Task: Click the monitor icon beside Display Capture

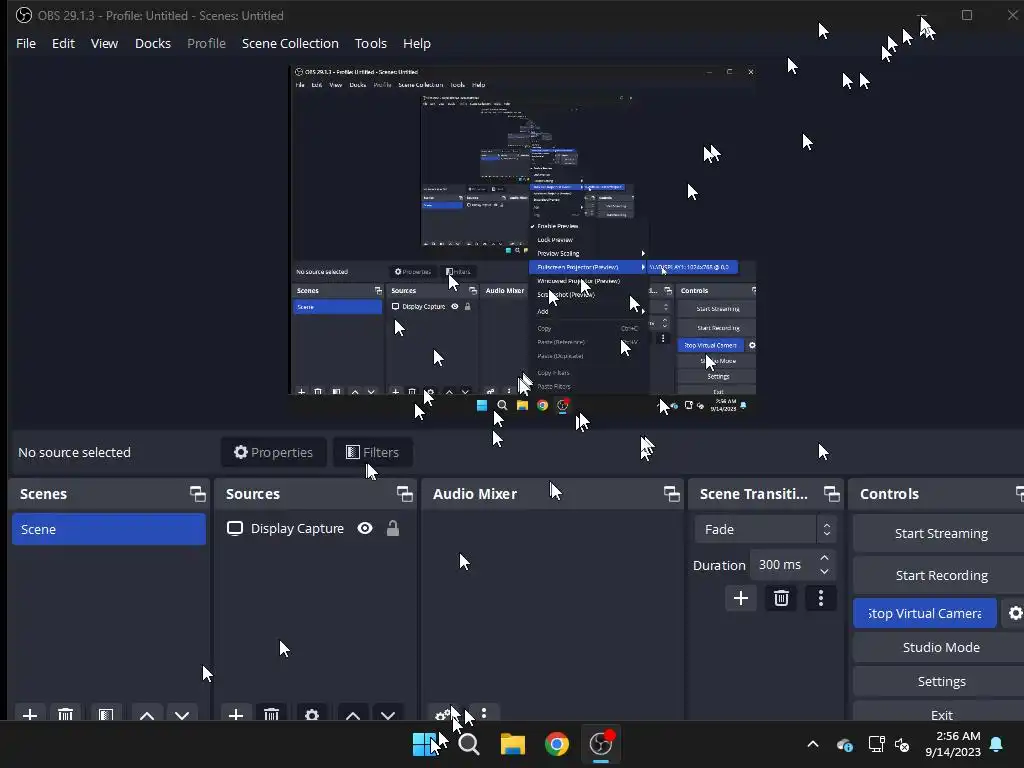Action: point(234,528)
